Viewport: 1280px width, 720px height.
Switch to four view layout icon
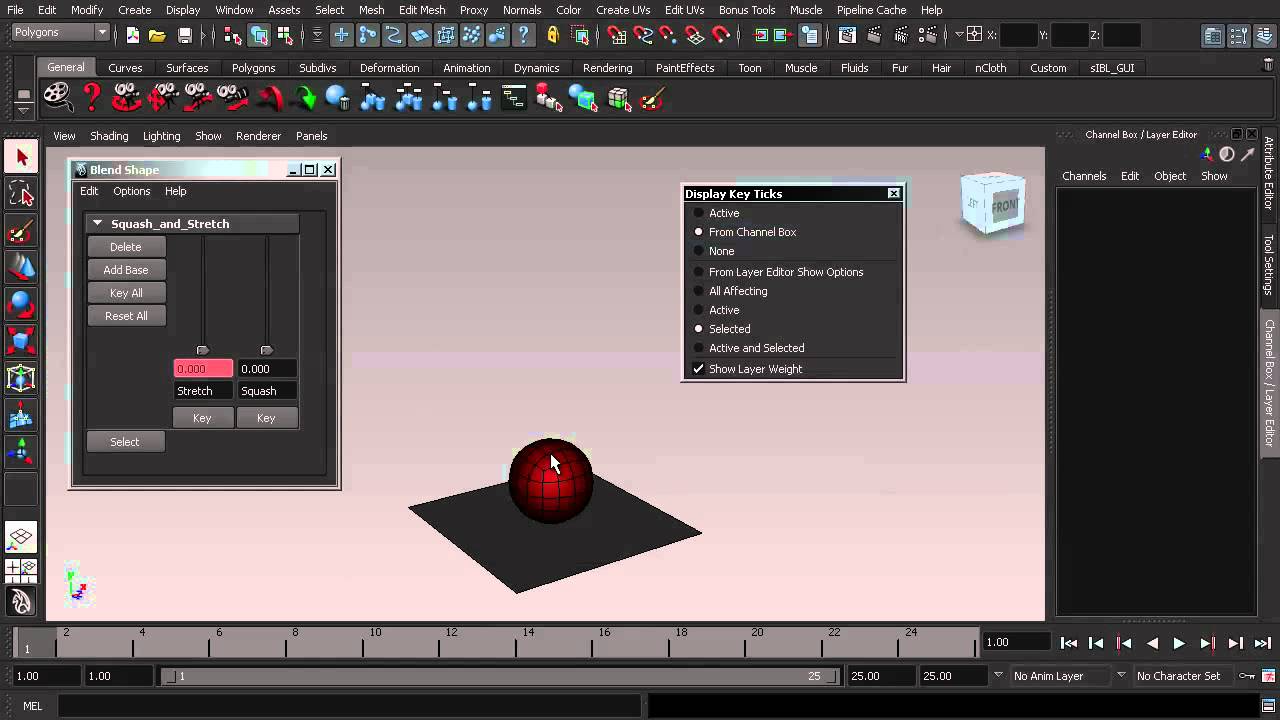[x=21, y=570]
